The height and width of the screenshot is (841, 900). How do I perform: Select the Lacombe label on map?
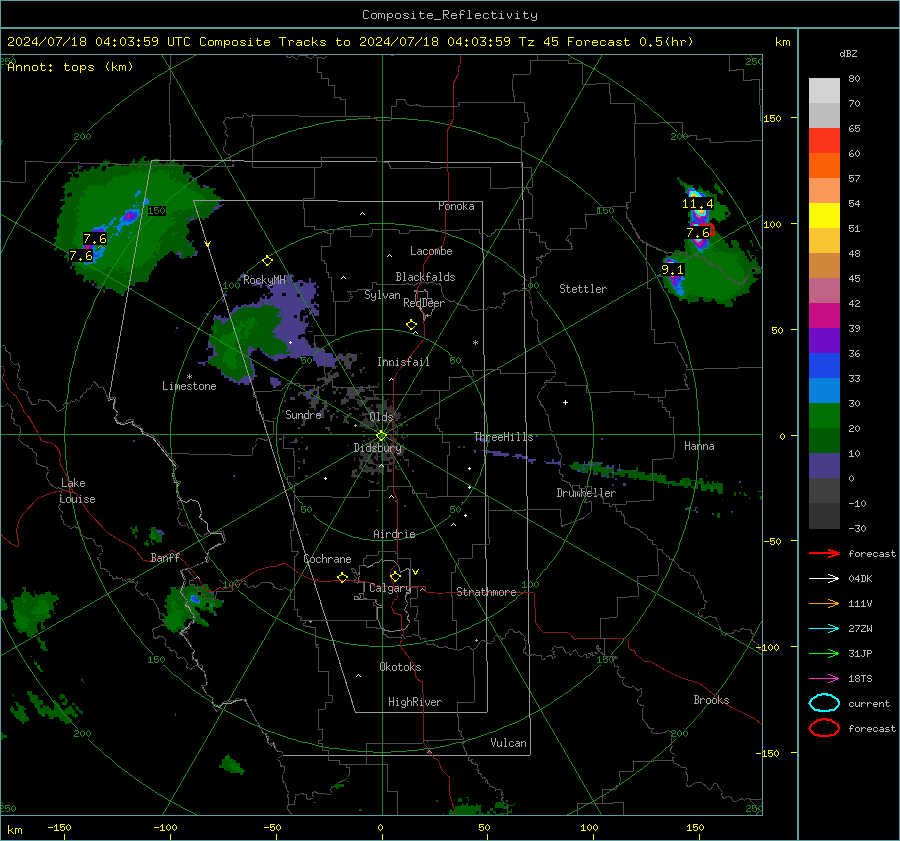431,251
